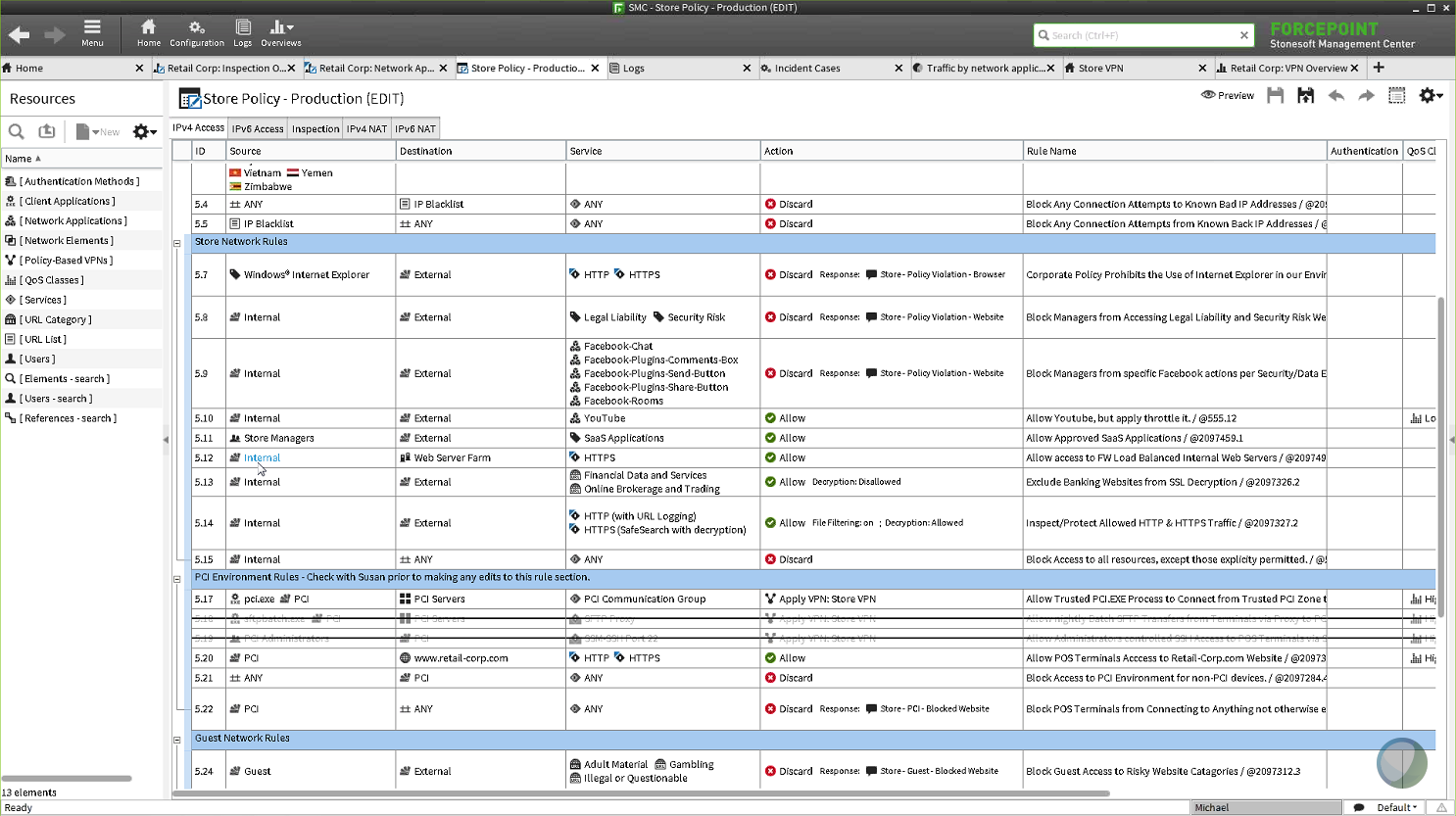Sort resources by Name column

tap(81, 159)
